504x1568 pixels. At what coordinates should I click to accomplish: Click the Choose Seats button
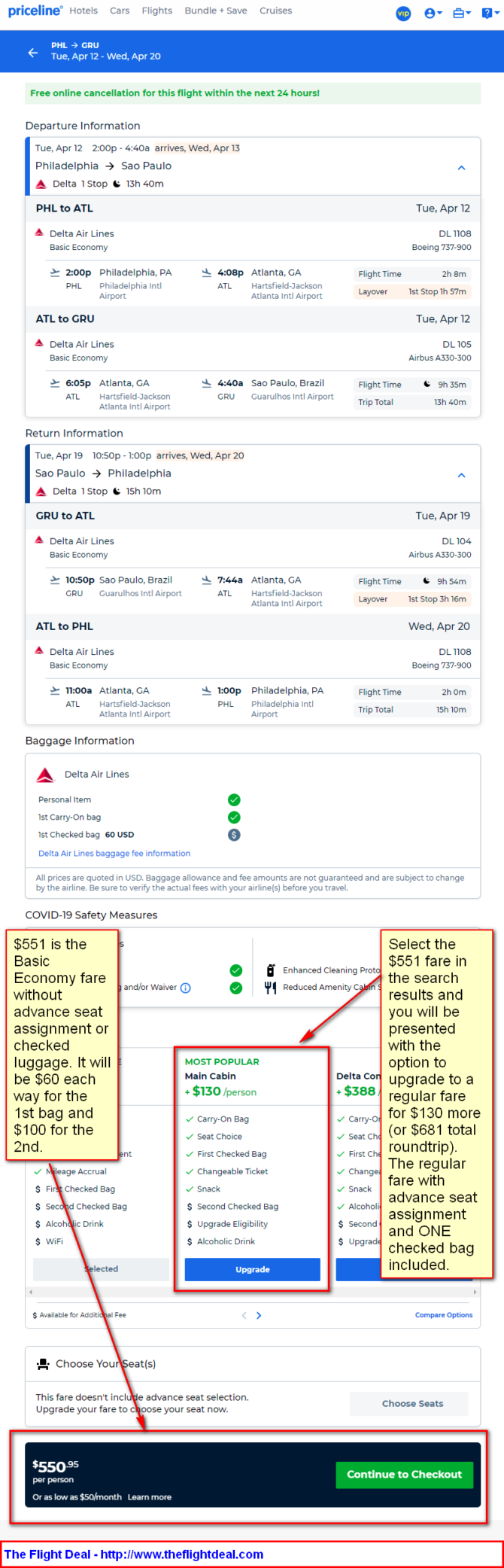point(412,1403)
